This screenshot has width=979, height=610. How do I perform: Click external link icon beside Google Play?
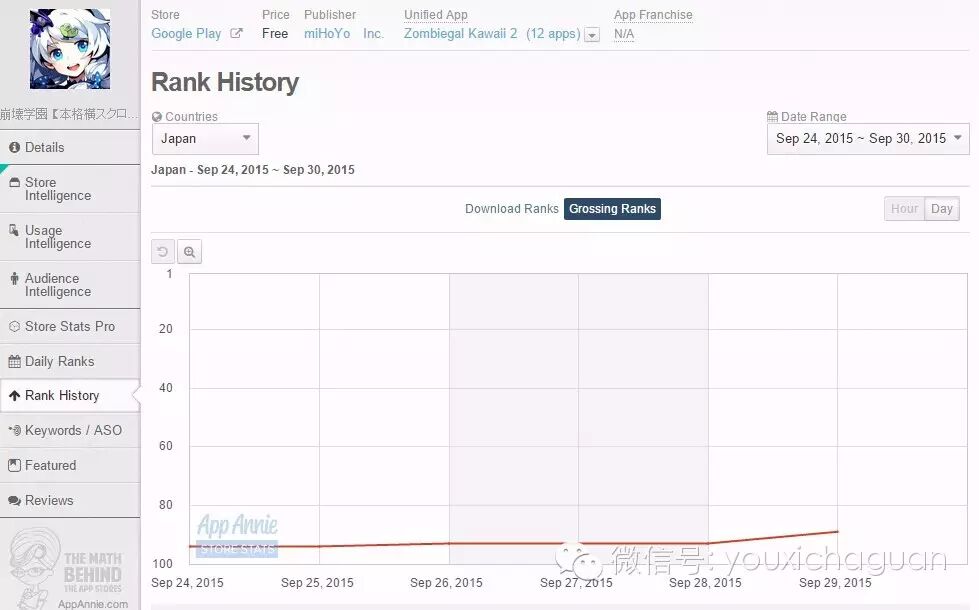236,33
